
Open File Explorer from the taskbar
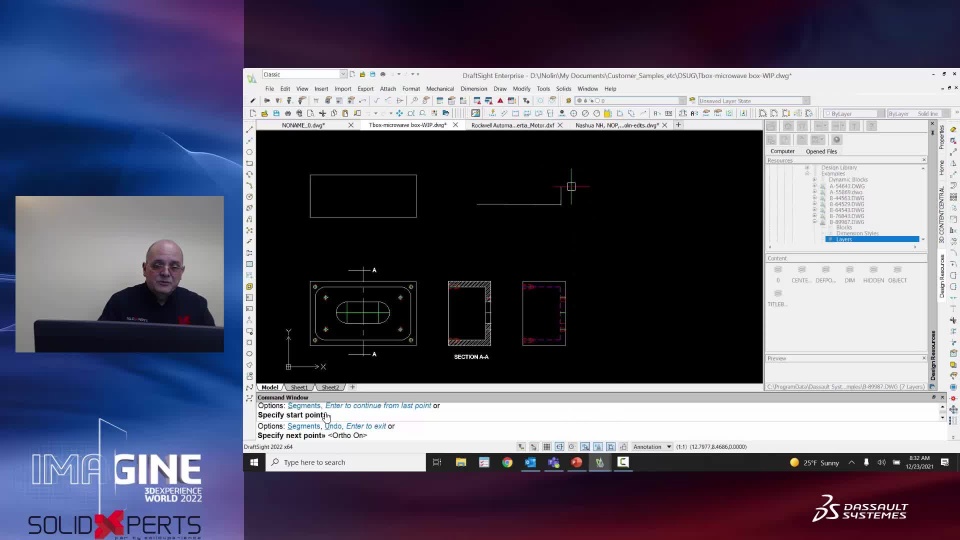click(x=460, y=462)
